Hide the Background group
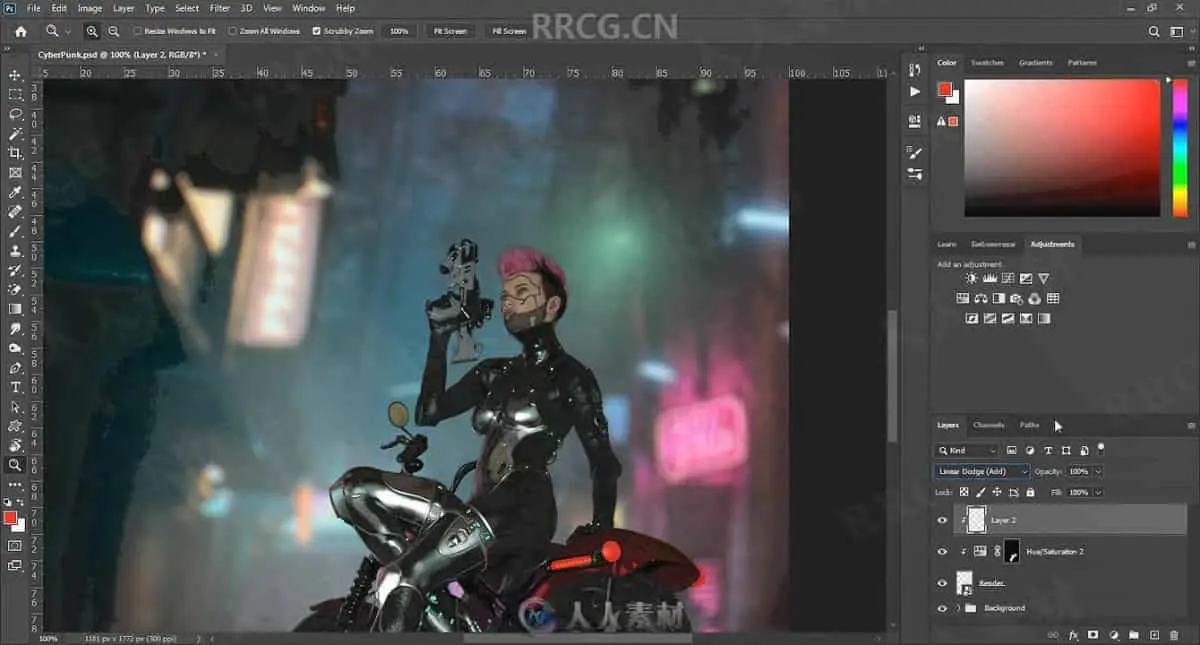Image resolution: width=1200 pixels, height=645 pixels. coord(942,608)
